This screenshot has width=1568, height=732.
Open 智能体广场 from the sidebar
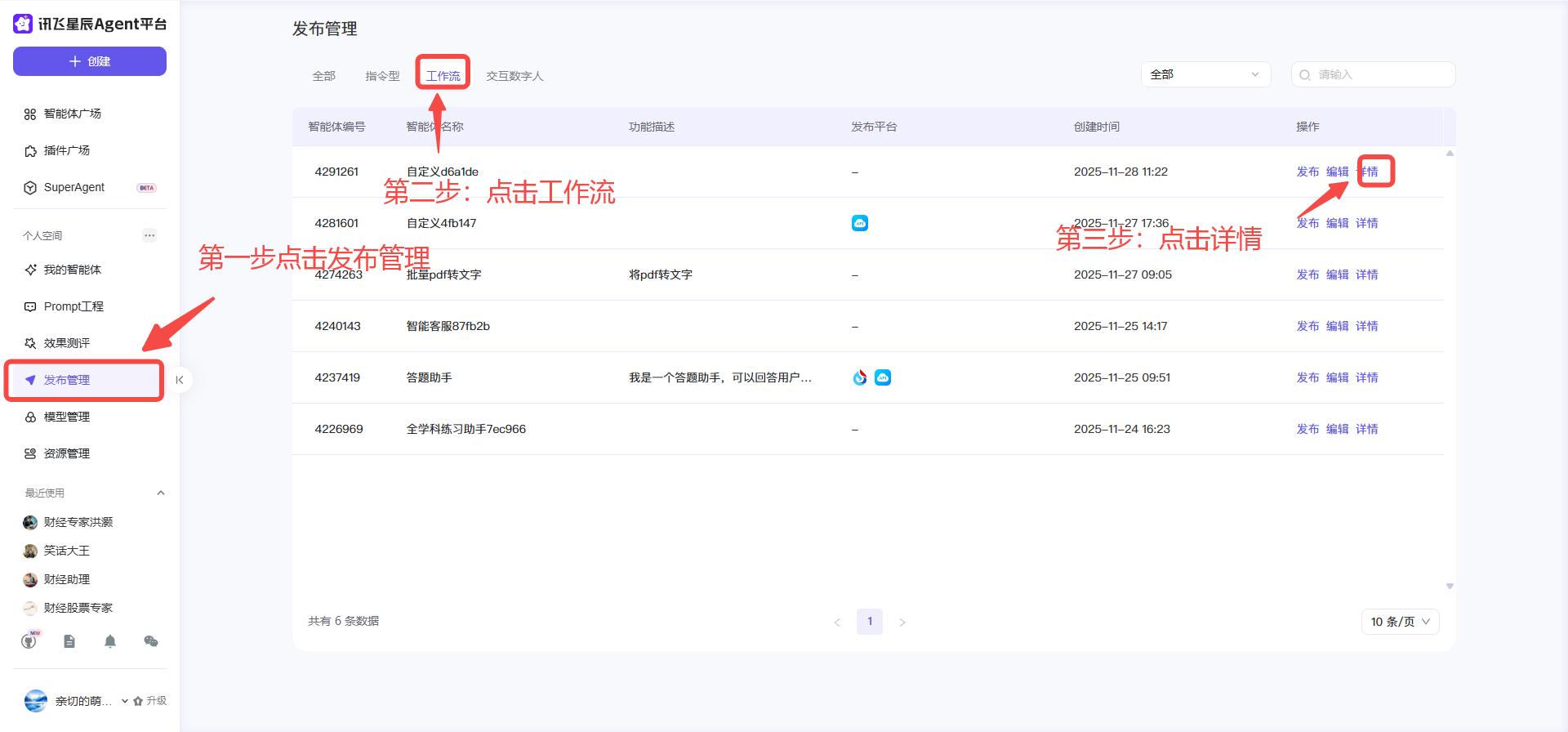pyautogui.click(x=73, y=114)
